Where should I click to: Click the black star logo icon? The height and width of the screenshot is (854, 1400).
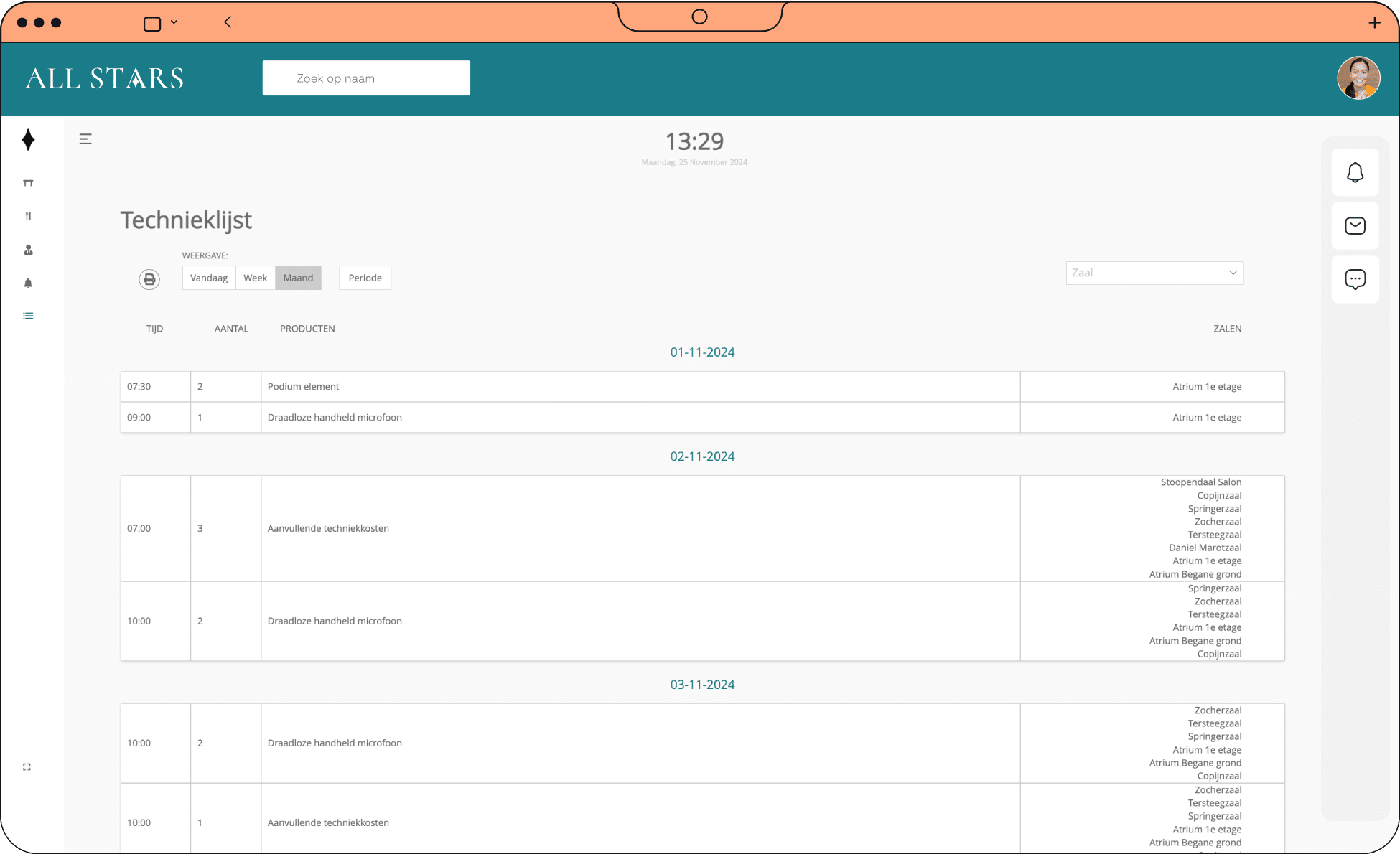28,140
